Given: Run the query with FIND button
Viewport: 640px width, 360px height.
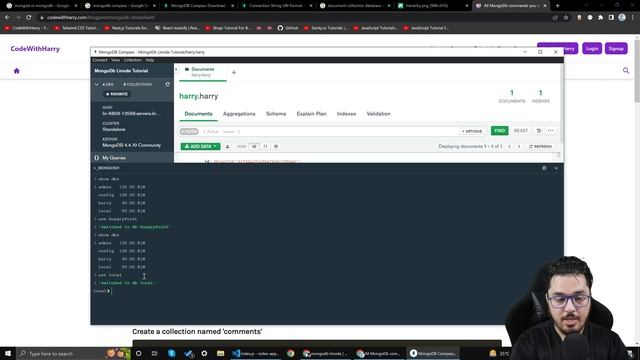Looking at the screenshot, I should (499, 131).
